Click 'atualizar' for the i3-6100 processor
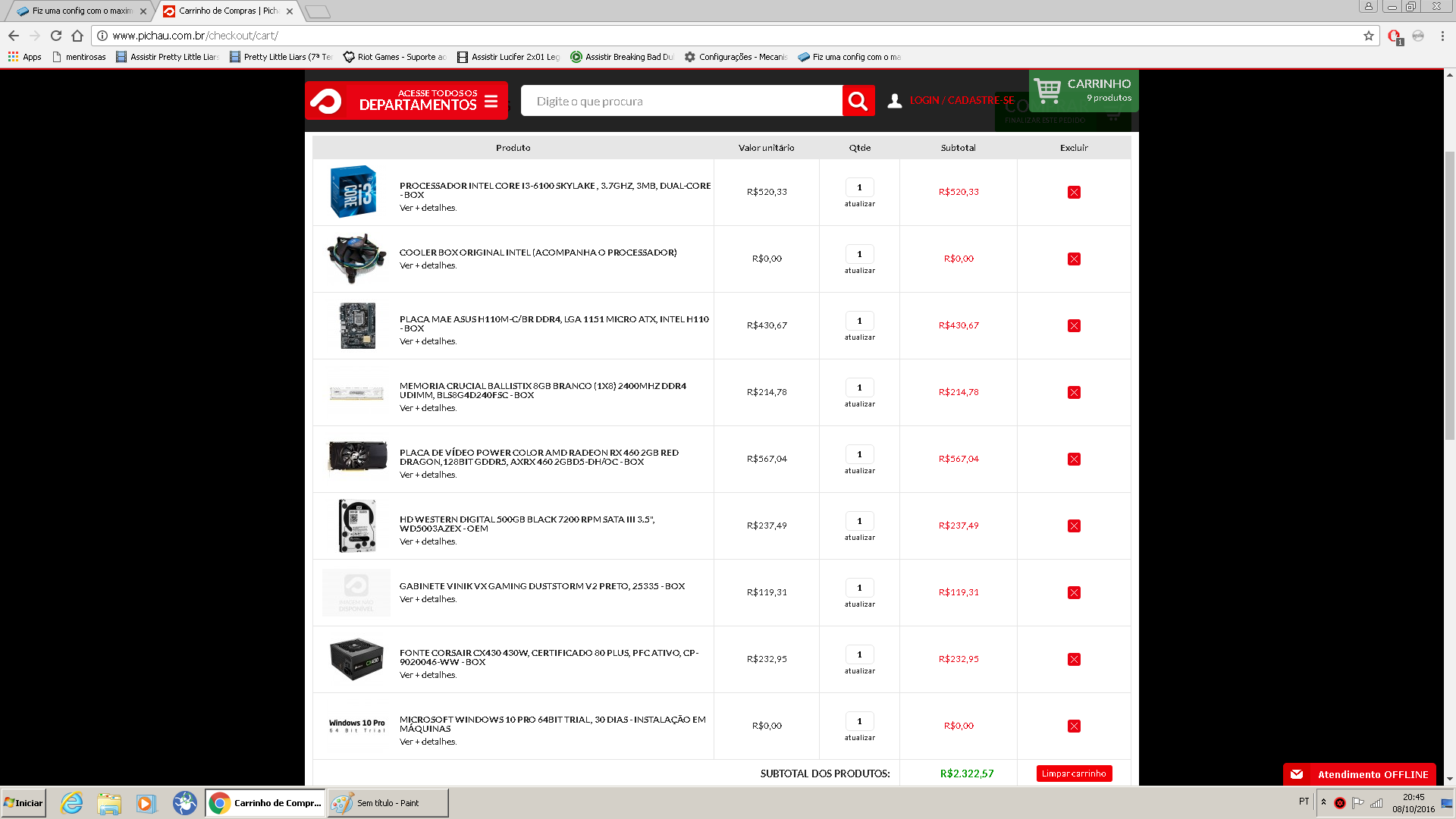 [x=859, y=204]
